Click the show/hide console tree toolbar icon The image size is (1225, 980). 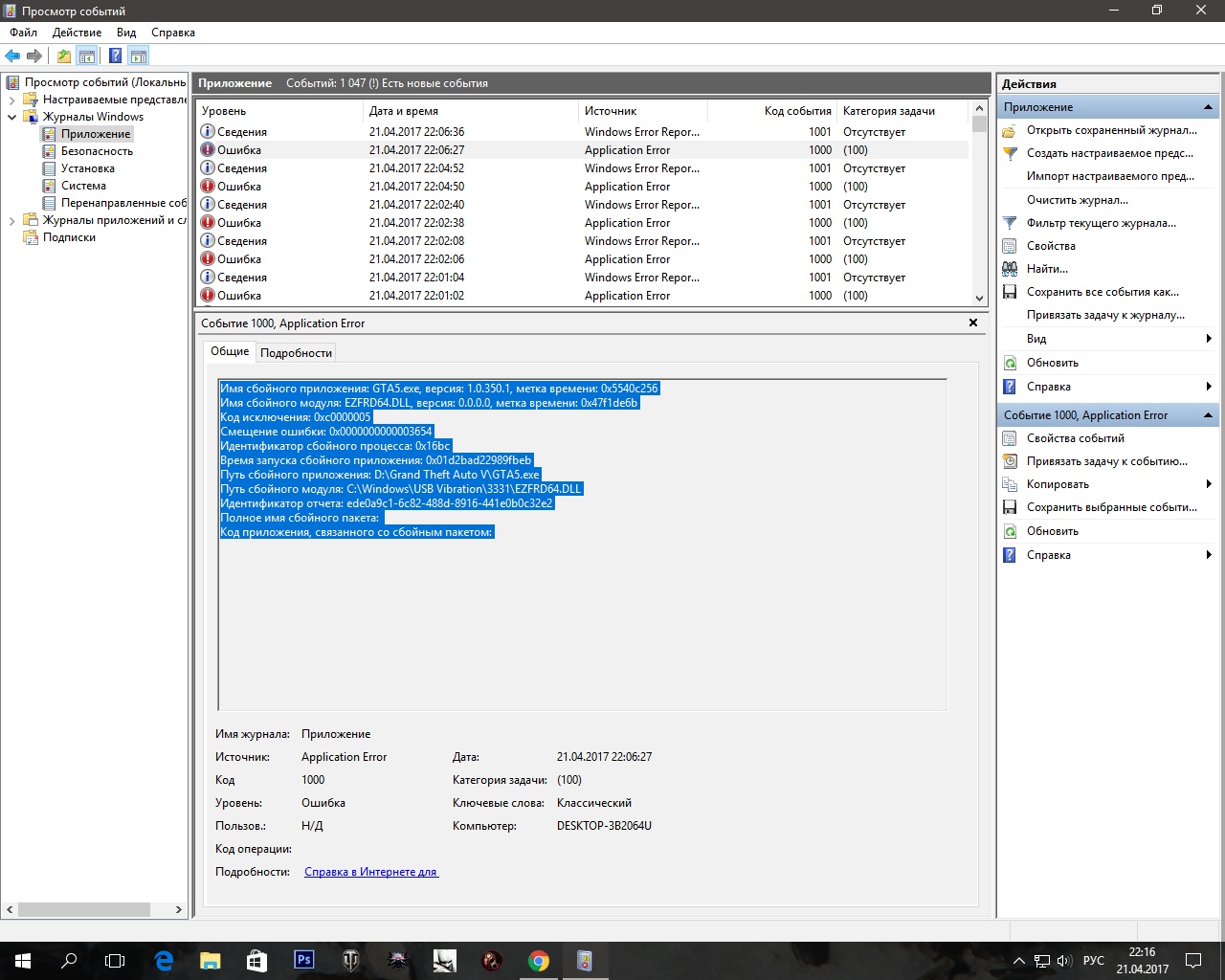[x=87, y=56]
